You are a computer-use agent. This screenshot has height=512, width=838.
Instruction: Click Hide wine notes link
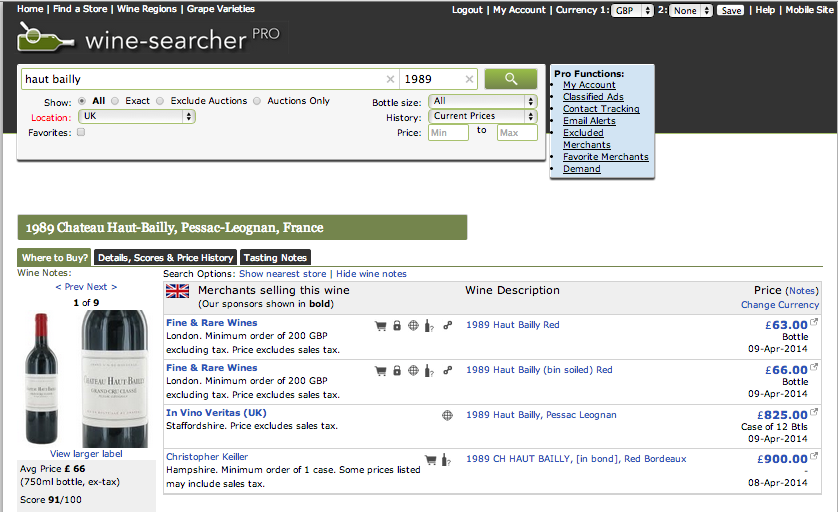coord(371,274)
